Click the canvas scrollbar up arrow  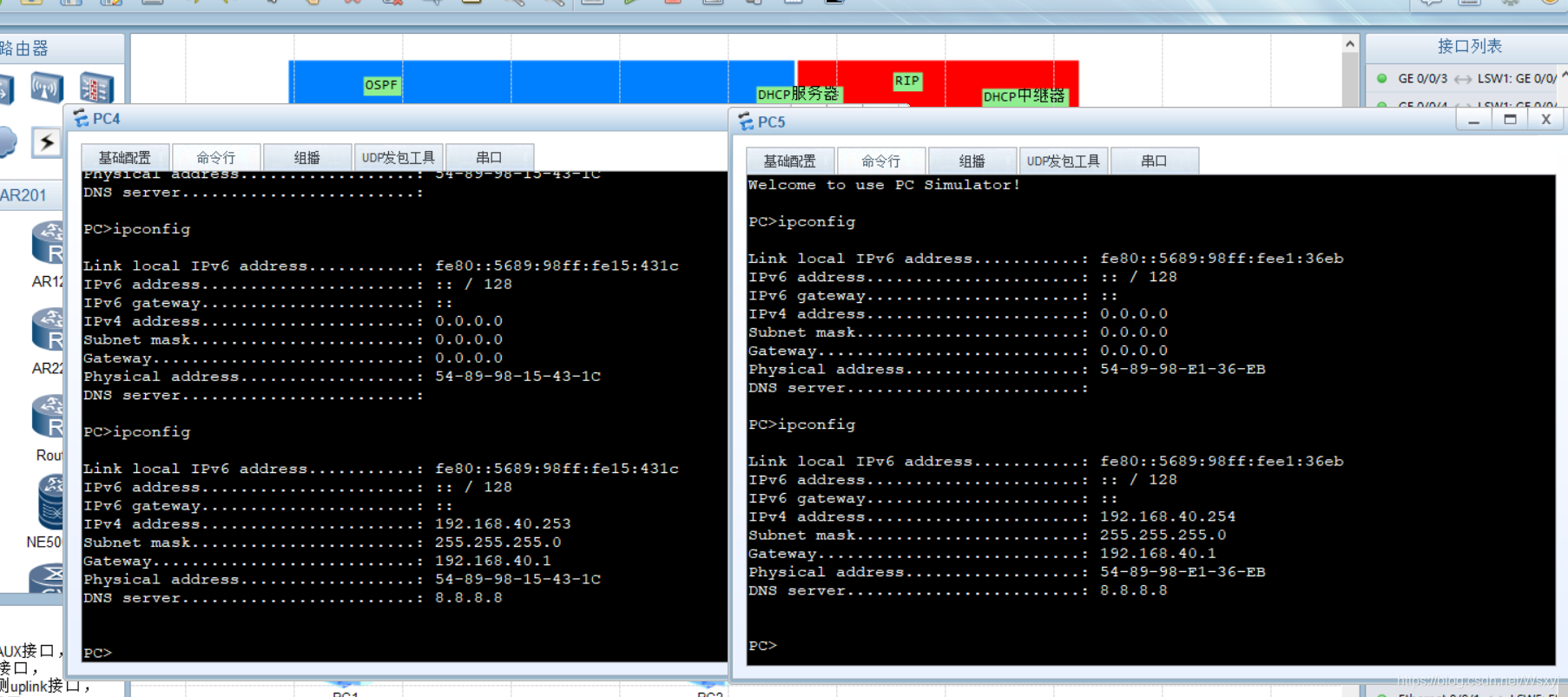click(1350, 43)
